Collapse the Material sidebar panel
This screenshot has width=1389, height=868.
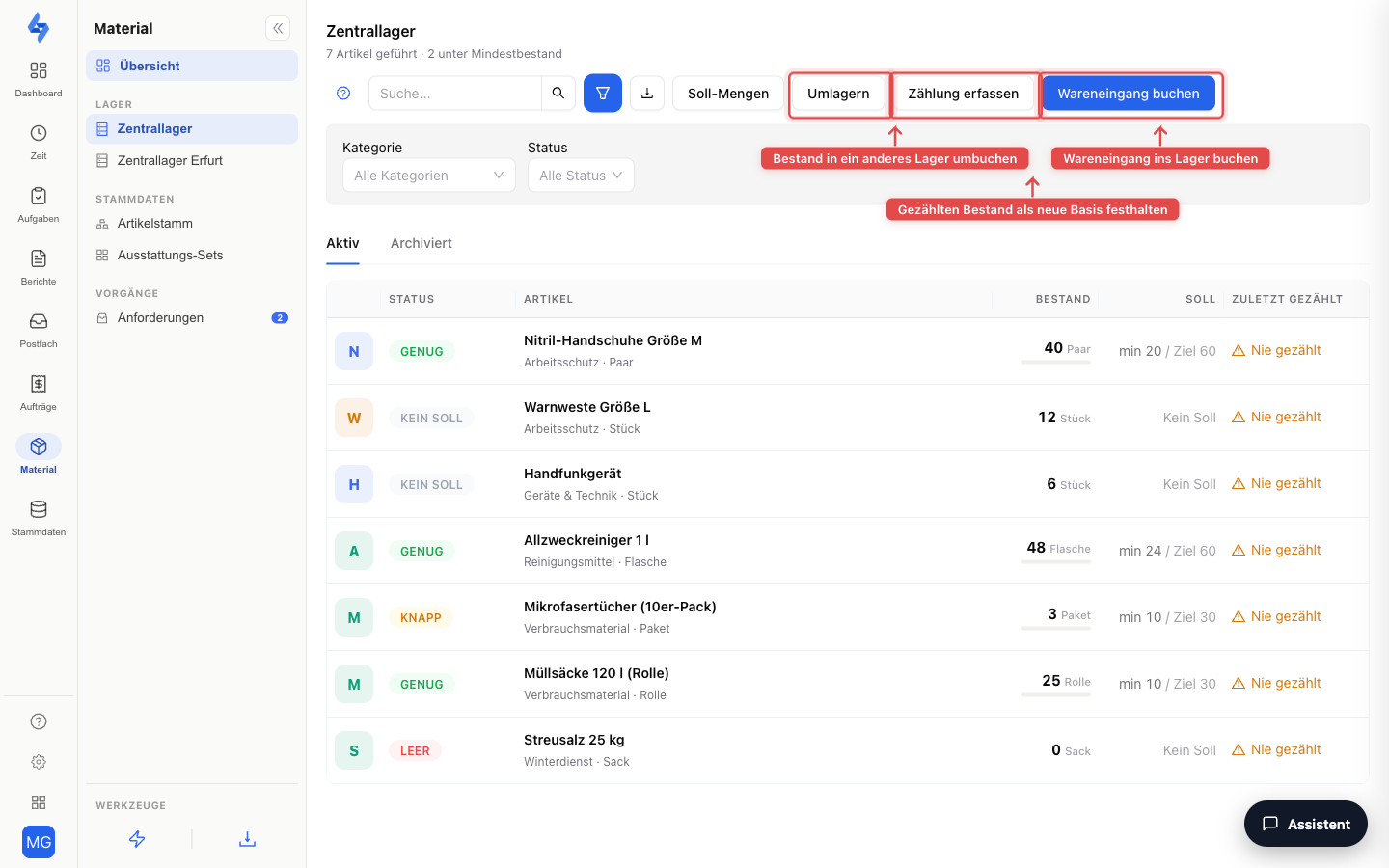(x=278, y=28)
